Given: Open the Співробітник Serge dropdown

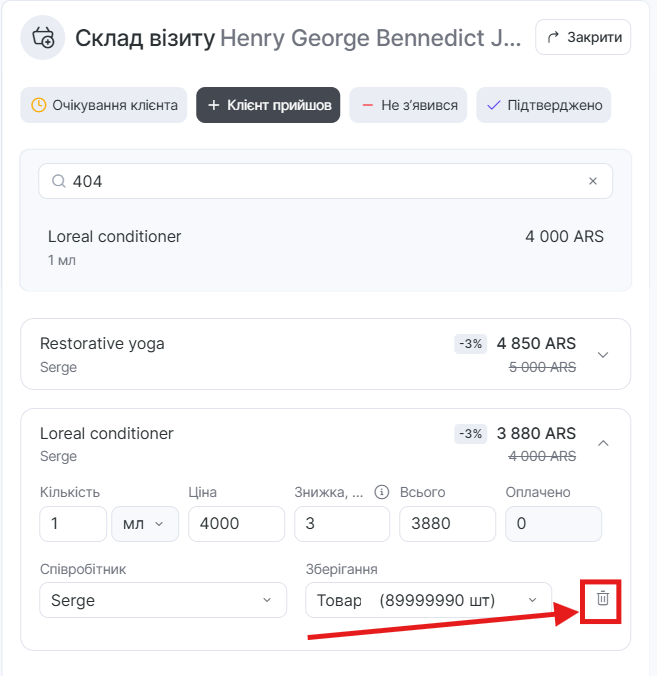Looking at the screenshot, I should (x=161, y=600).
